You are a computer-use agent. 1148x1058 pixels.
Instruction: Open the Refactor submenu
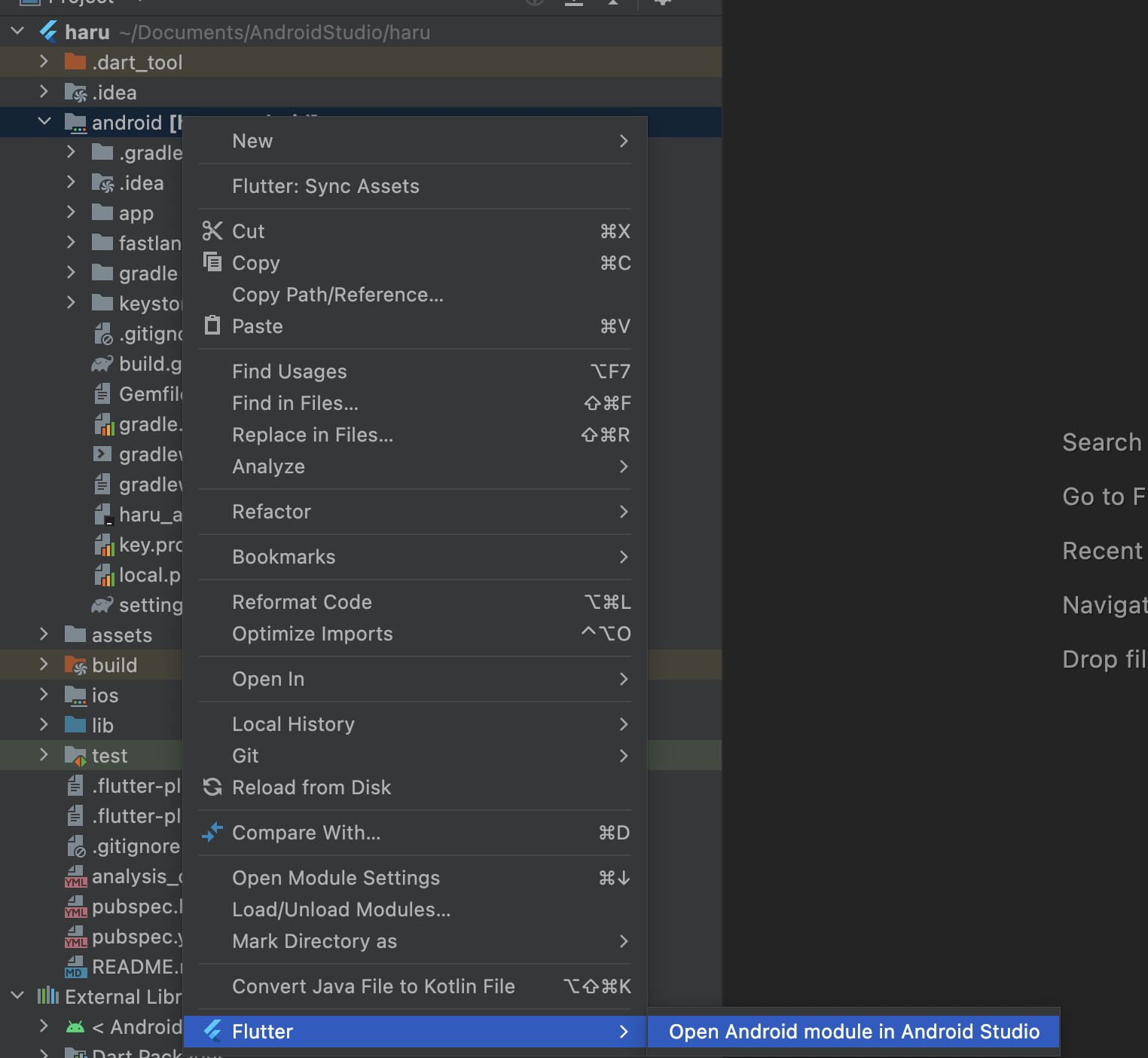[415, 512]
